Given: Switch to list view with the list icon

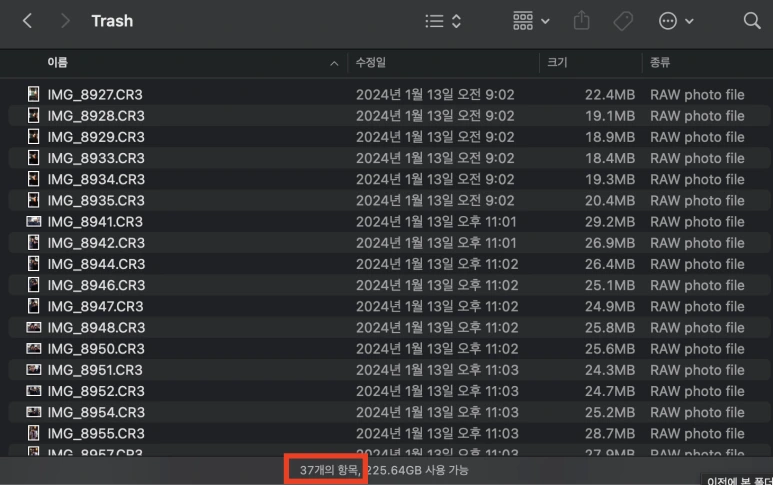Looking at the screenshot, I should coord(434,21).
